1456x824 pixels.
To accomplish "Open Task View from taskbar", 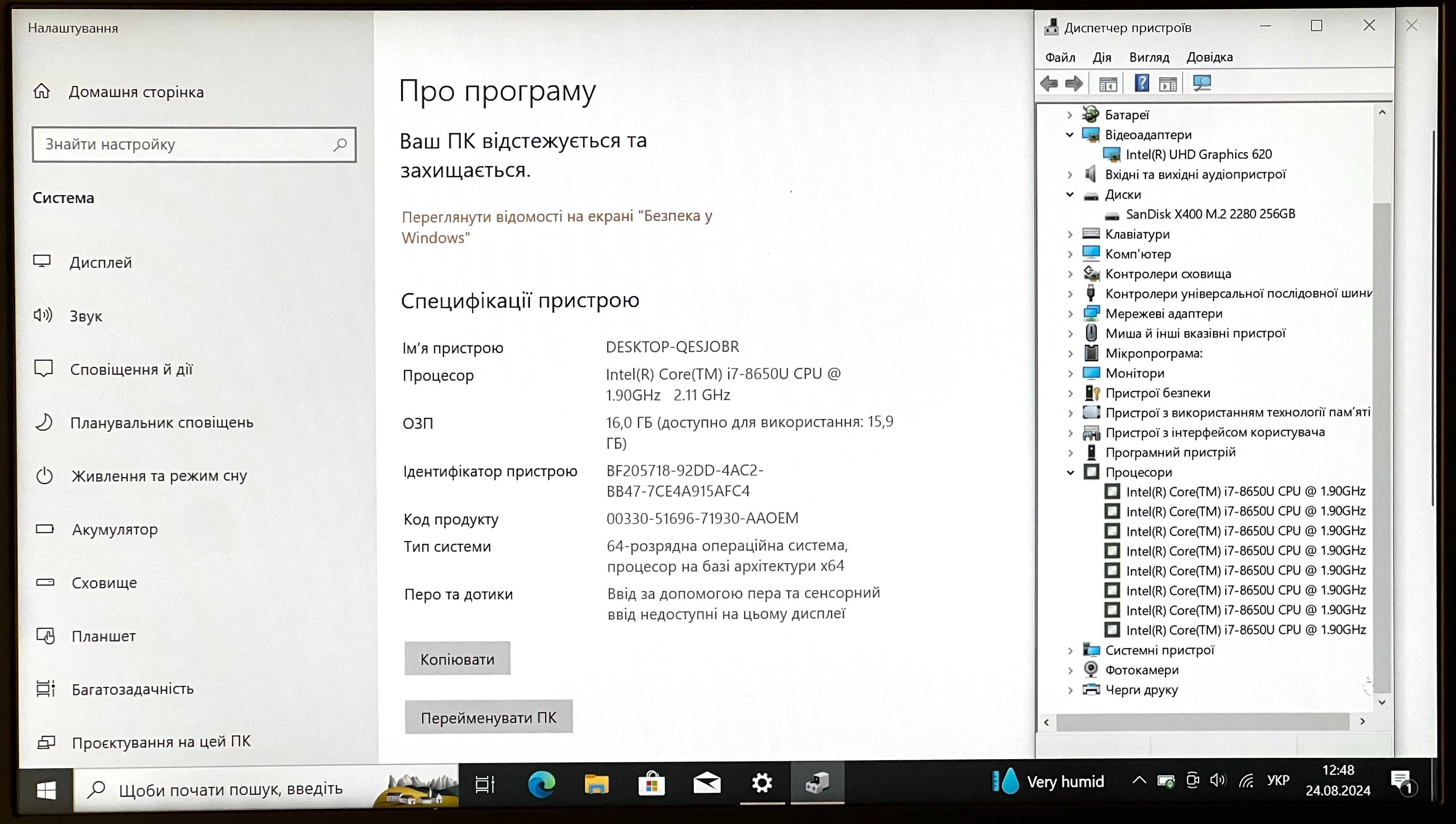I will pos(485,784).
